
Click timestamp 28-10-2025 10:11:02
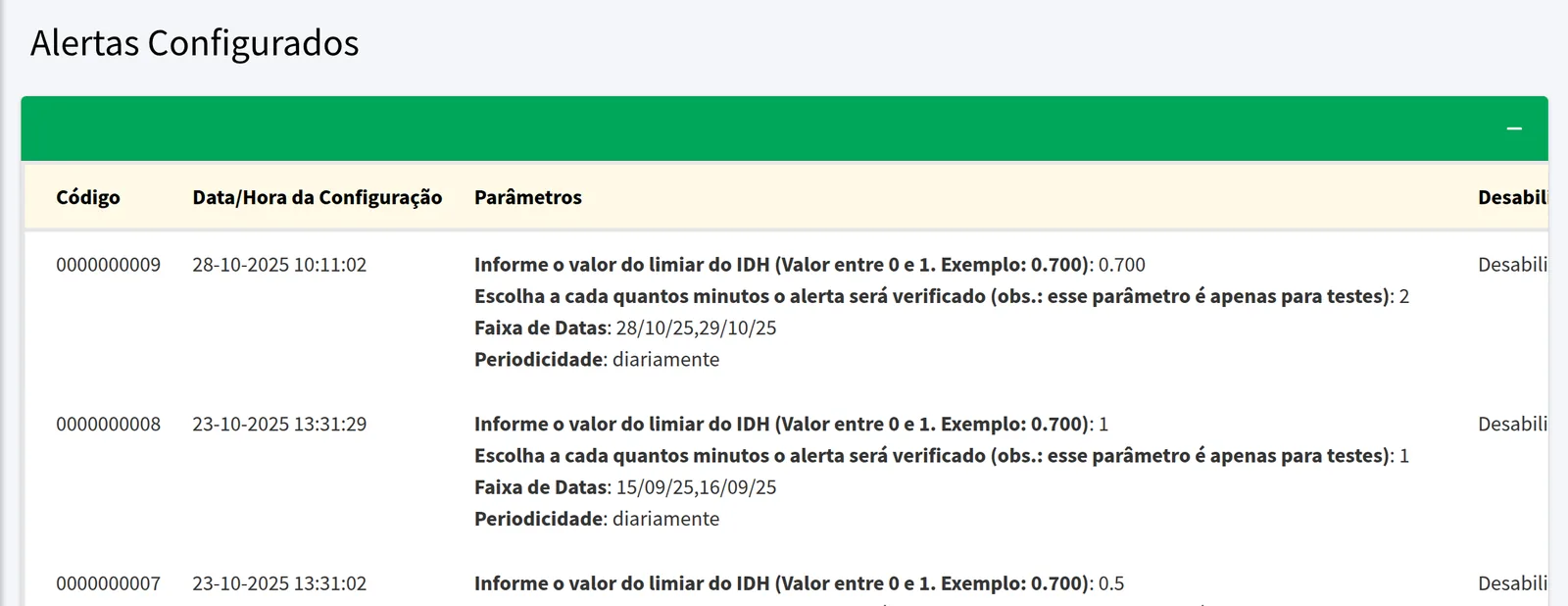tap(279, 265)
